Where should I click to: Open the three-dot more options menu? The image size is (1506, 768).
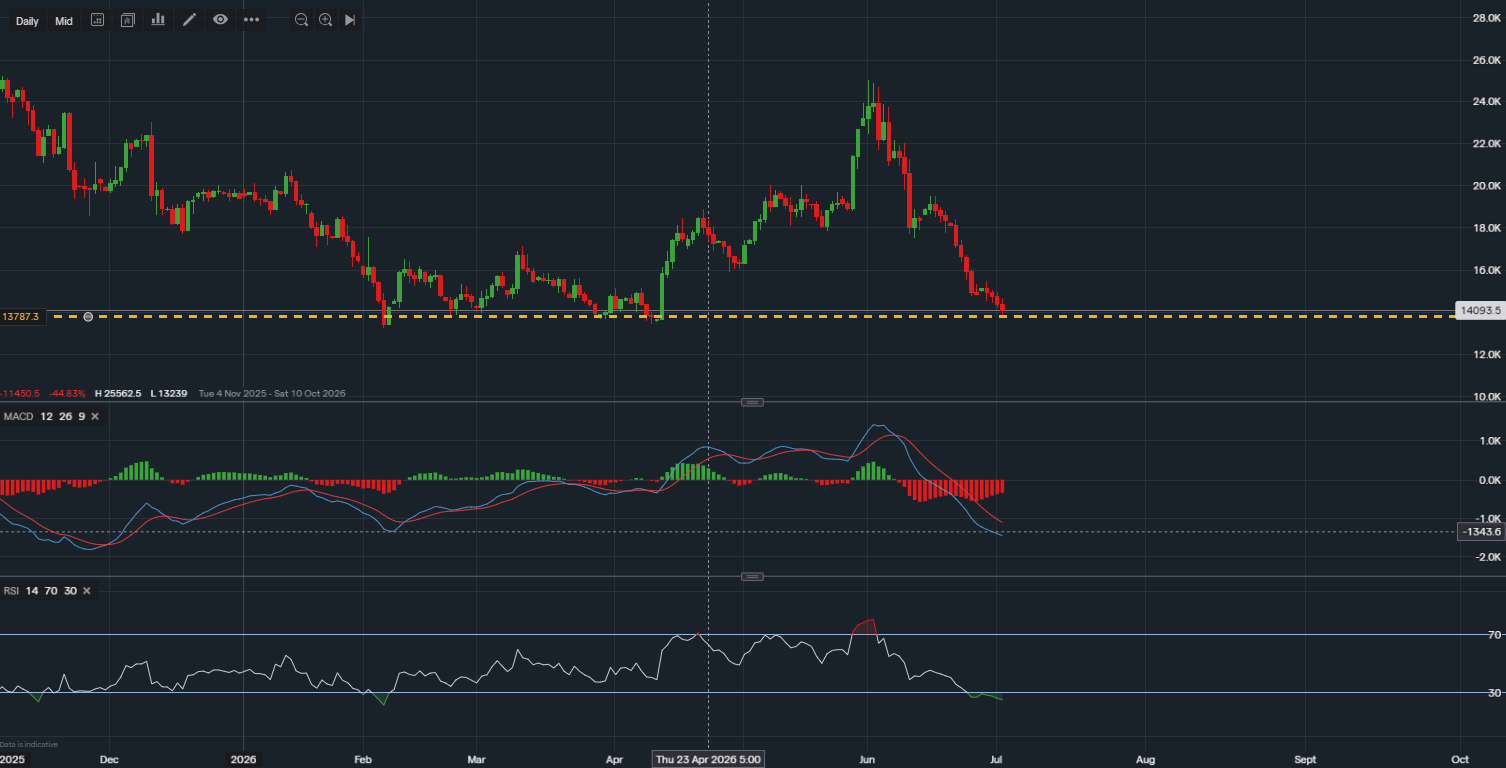click(251, 20)
